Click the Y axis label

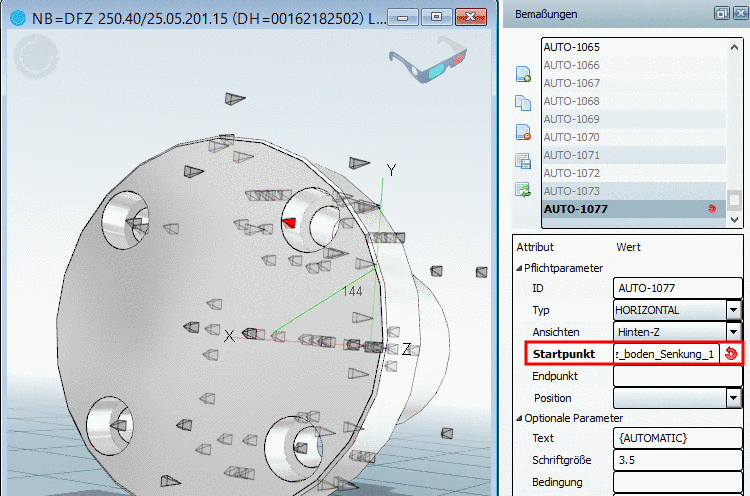[x=391, y=170]
